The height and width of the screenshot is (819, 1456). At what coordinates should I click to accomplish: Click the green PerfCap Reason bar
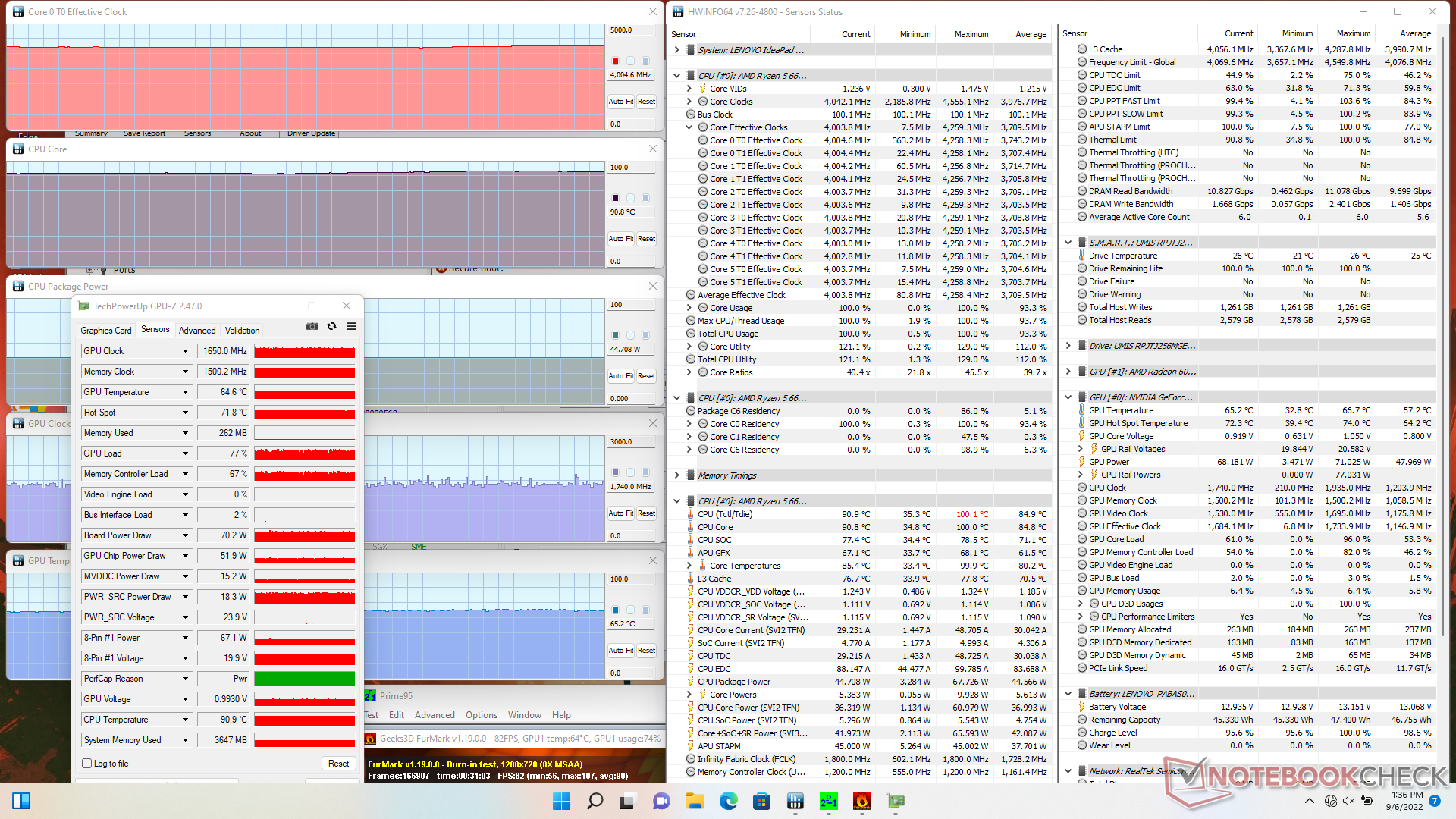tap(304, 679)
